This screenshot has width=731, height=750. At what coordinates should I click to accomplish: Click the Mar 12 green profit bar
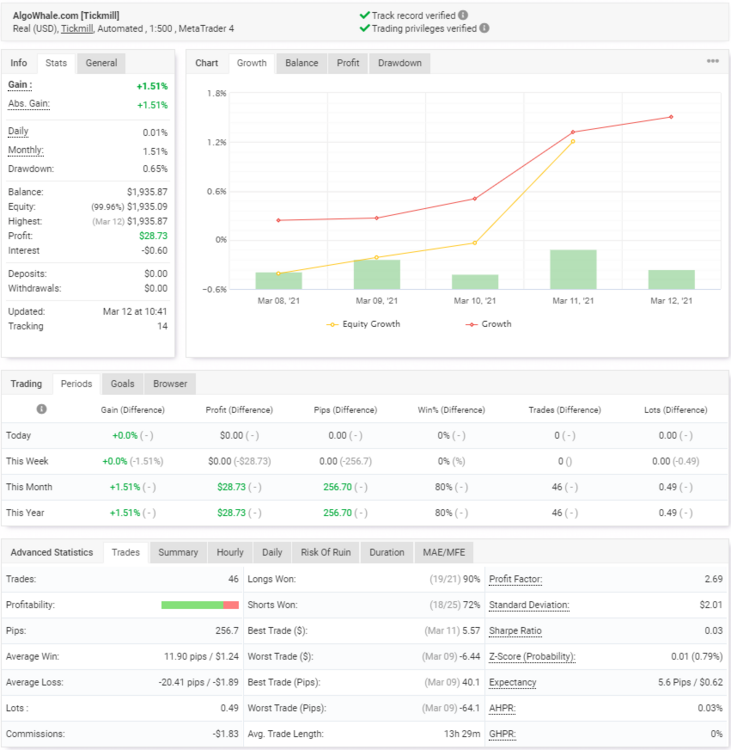pos(671,279)
